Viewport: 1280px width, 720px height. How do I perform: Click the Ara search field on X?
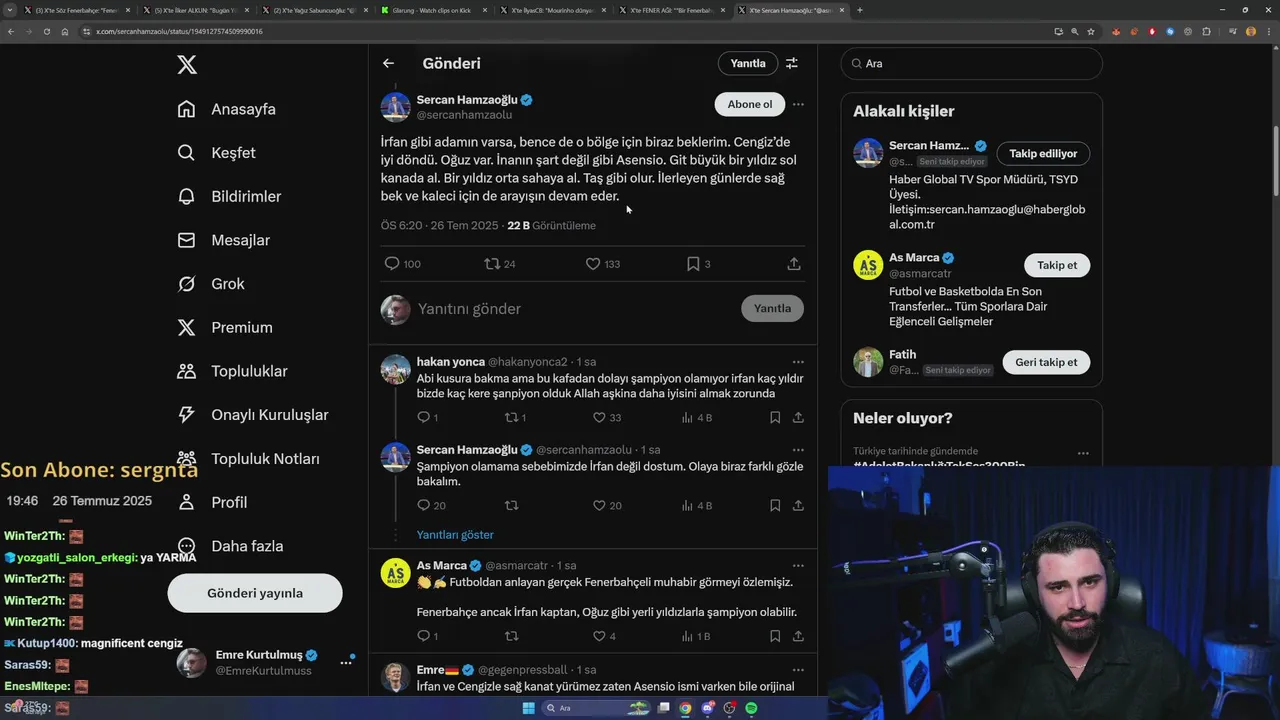click(x=971, y=63)
